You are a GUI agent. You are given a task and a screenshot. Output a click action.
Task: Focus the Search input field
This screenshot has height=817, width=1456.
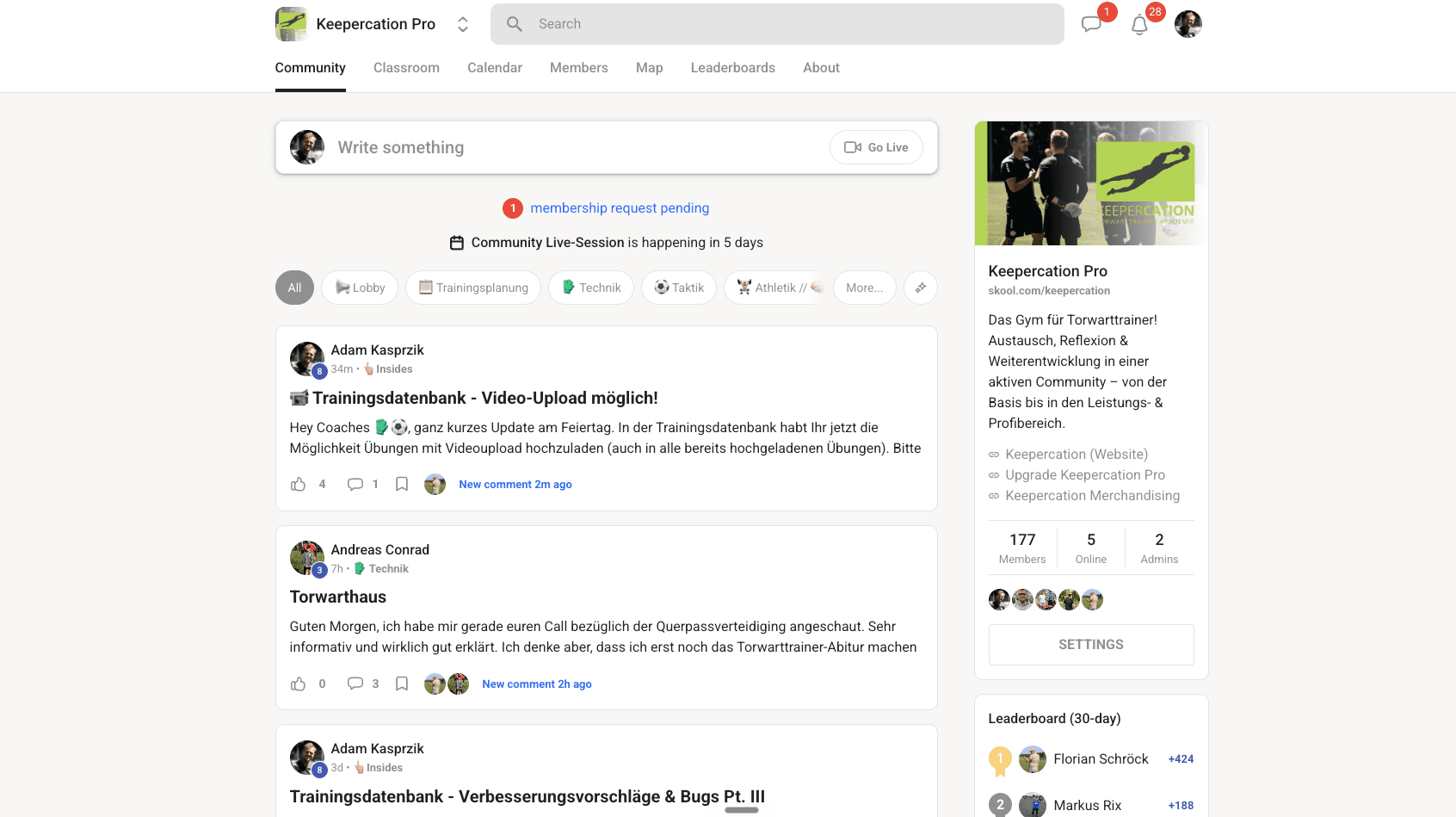tap(777, 24)
